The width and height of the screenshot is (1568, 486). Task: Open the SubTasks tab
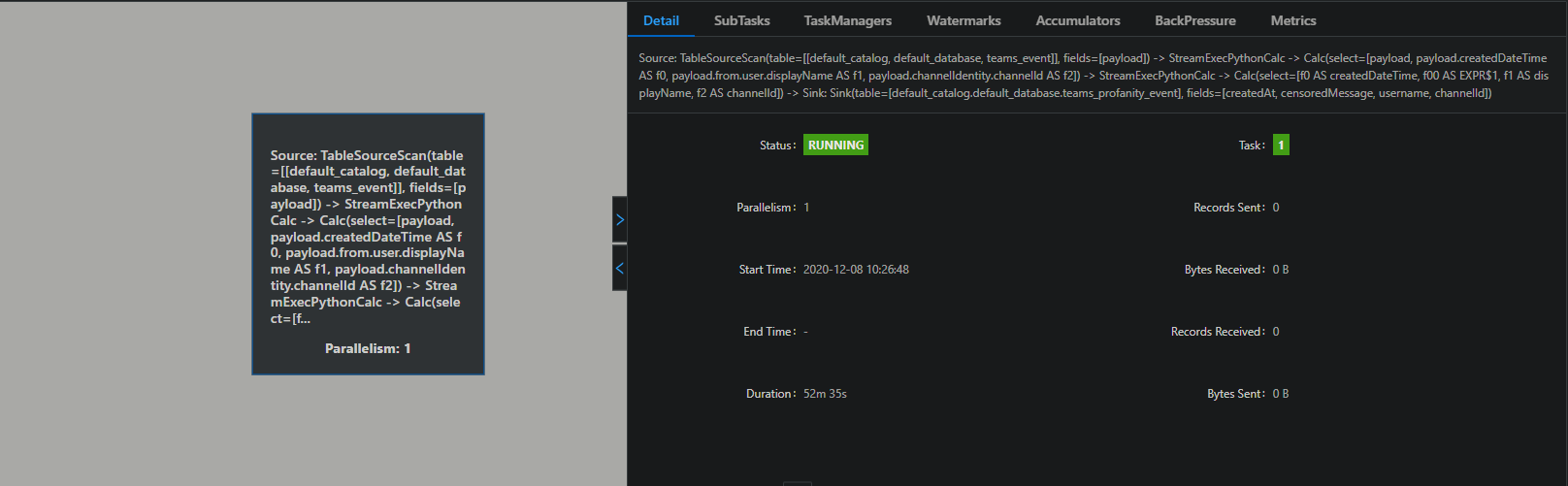pyautogui.click(x=741, y=20)
